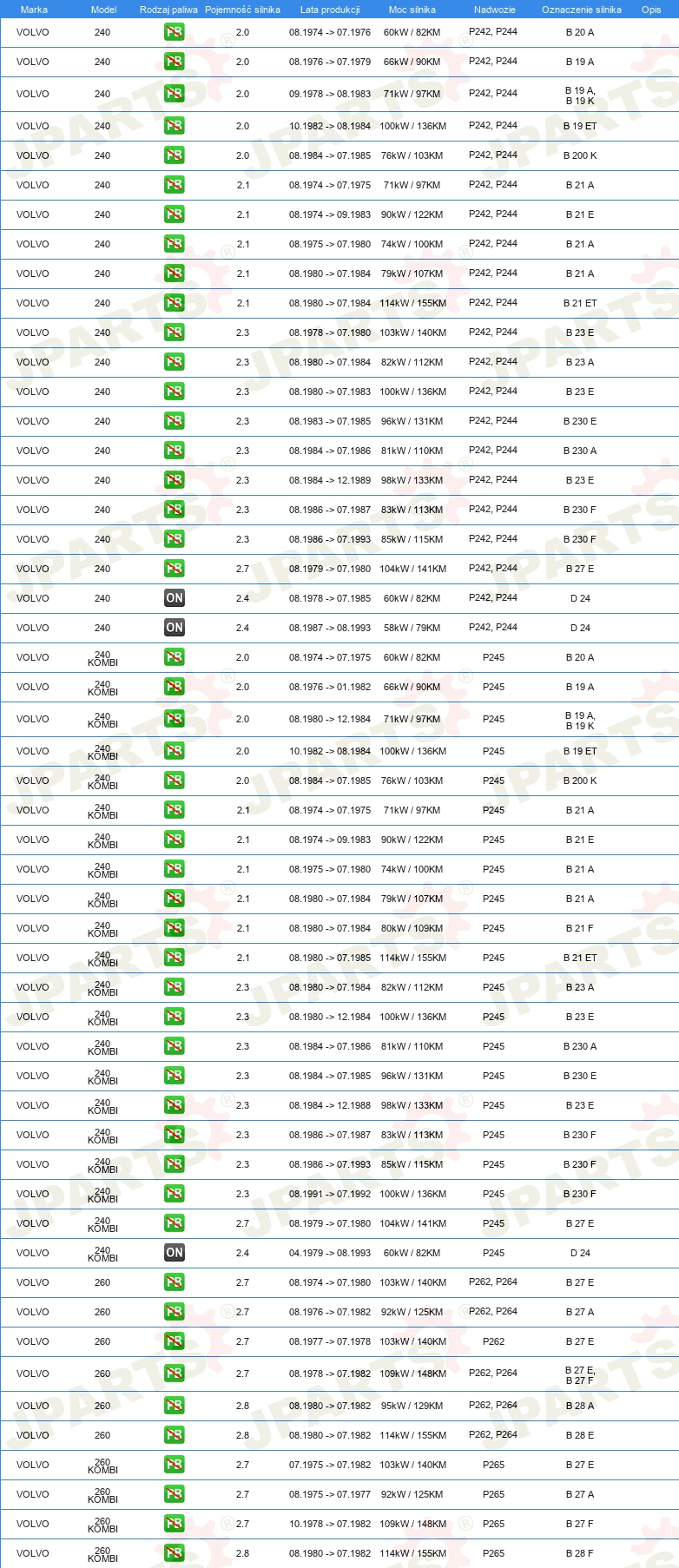Click the 08.1976 -> 01.1982 date range
This screenshot has width=679, height=1568.
coord(330,687)
